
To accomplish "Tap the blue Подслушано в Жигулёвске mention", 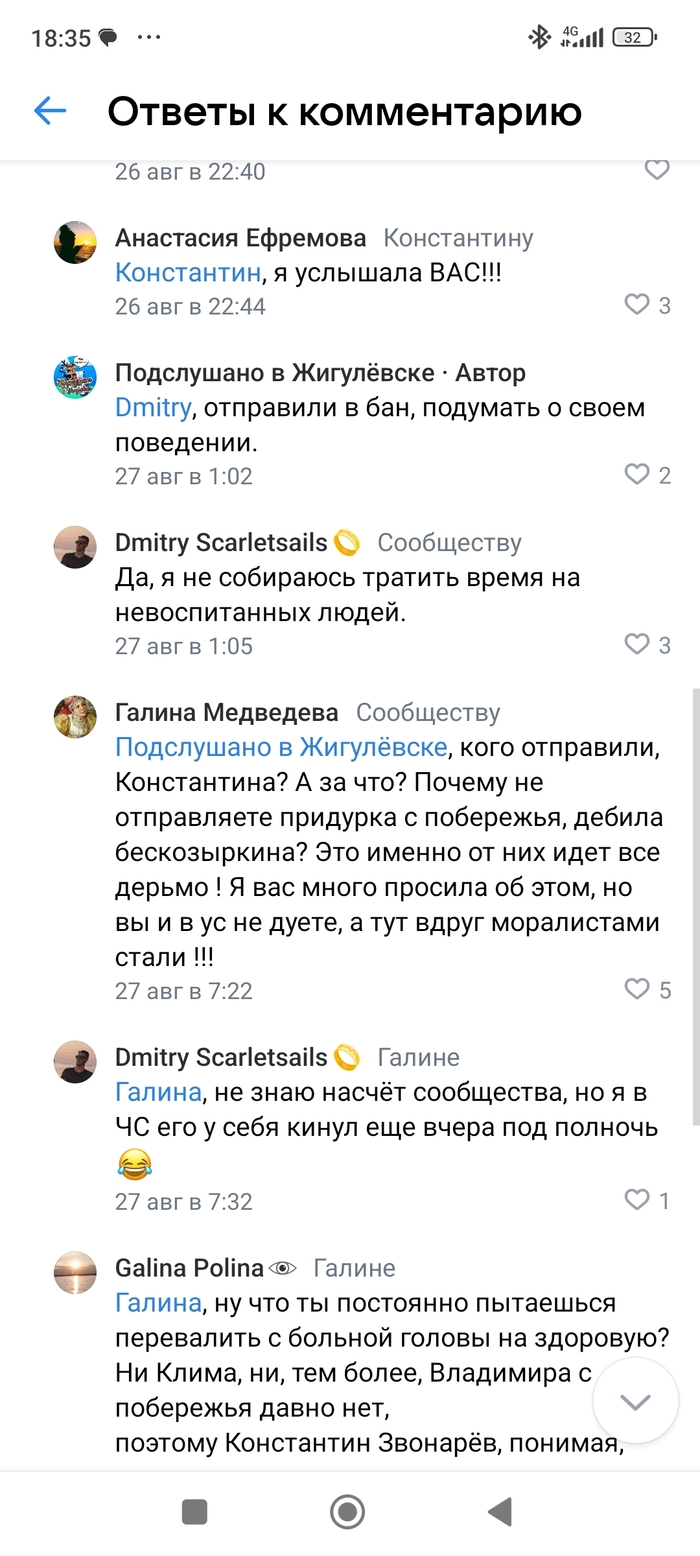I will coord(280,747).
